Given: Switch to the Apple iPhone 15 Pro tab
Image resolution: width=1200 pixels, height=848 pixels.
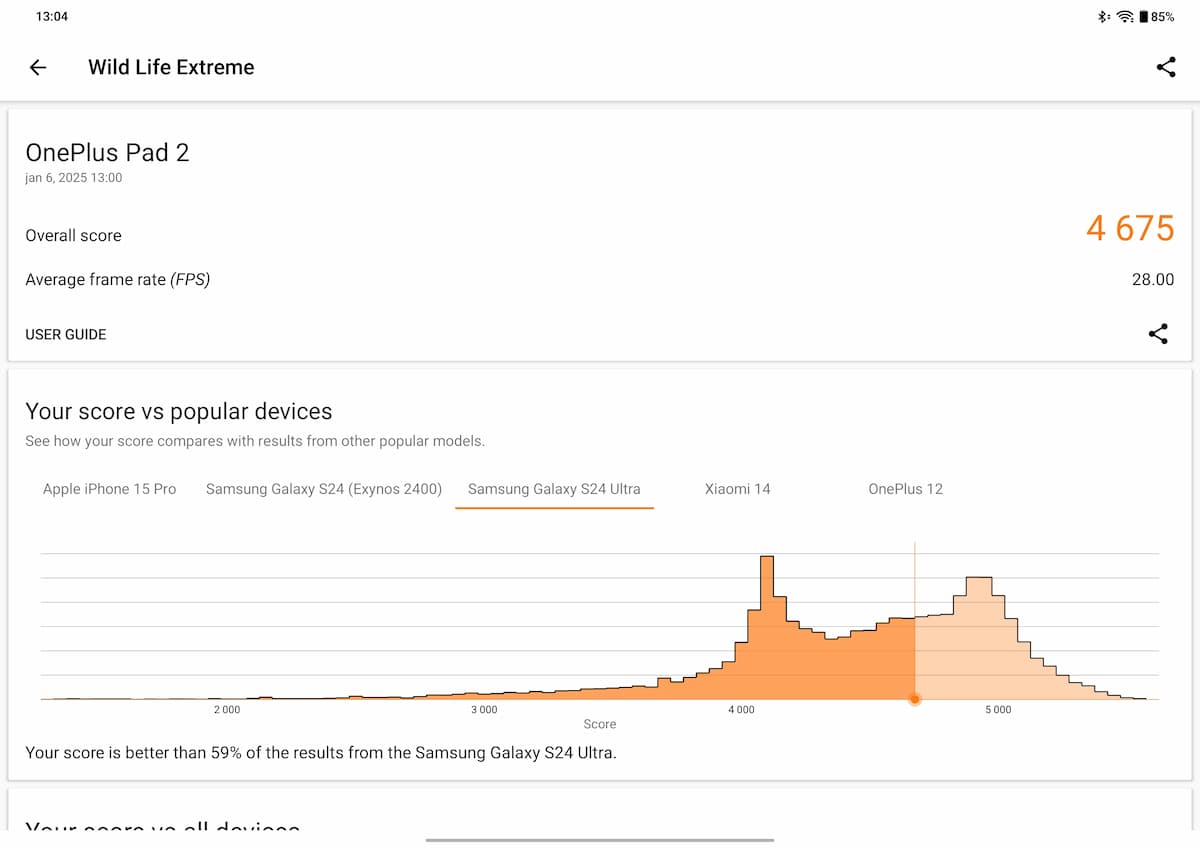Looking at the screenshot, I should tap(109, 489).
